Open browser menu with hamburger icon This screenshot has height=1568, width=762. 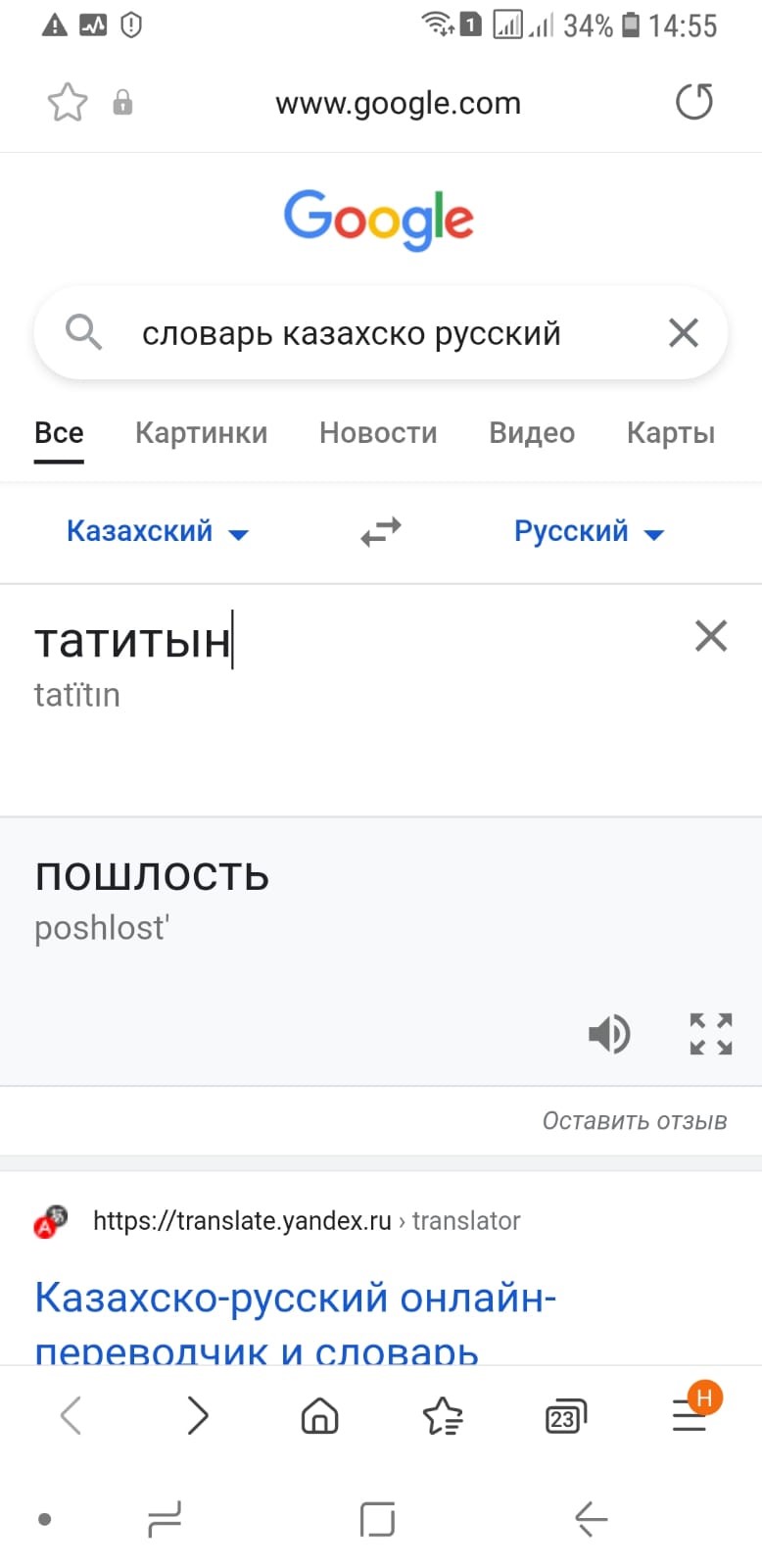point(690,1416)
